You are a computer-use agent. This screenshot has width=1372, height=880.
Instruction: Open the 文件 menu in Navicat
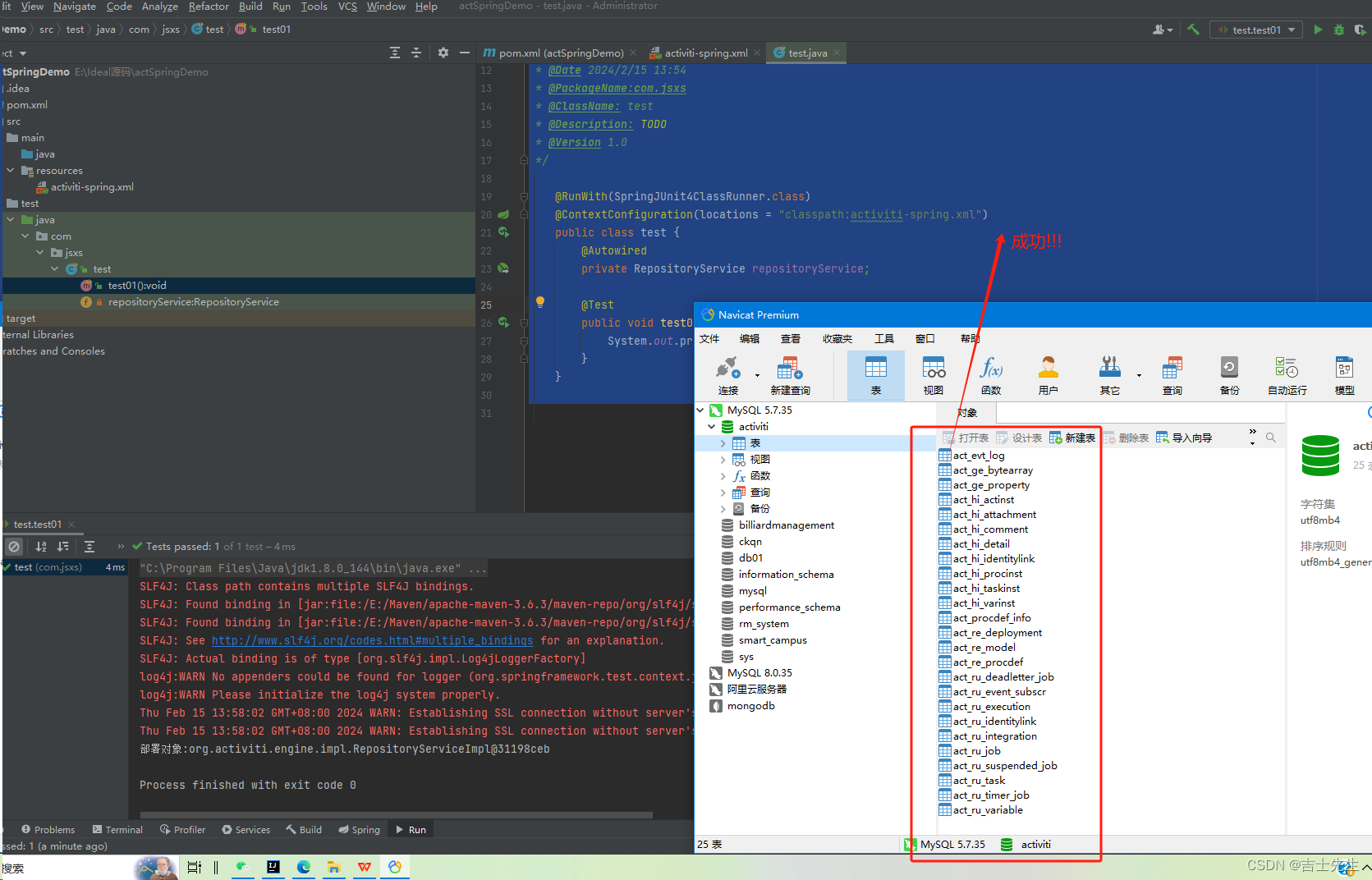[709, 338]
